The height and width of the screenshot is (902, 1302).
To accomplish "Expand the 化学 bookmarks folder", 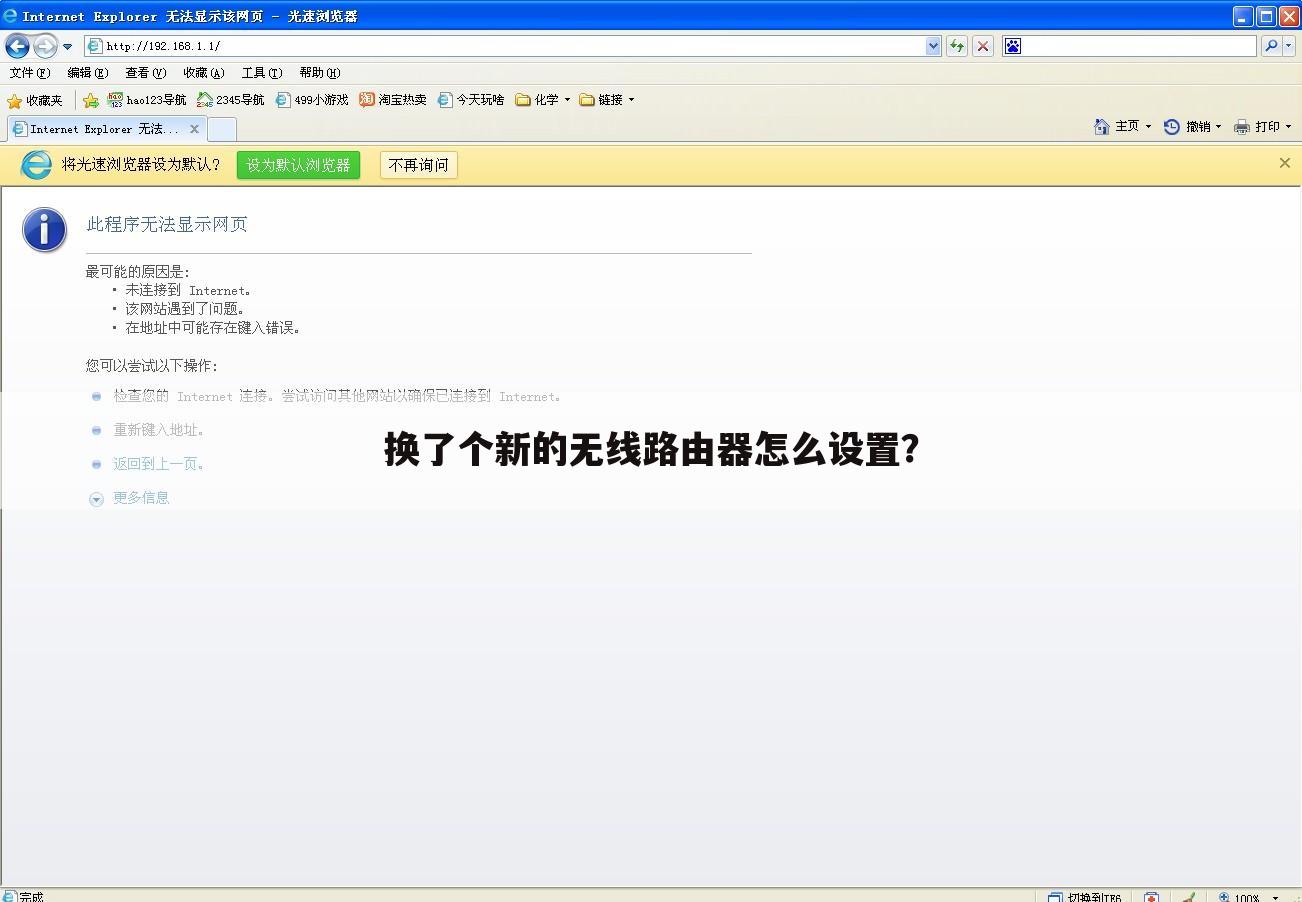I will tap(543, 100).
